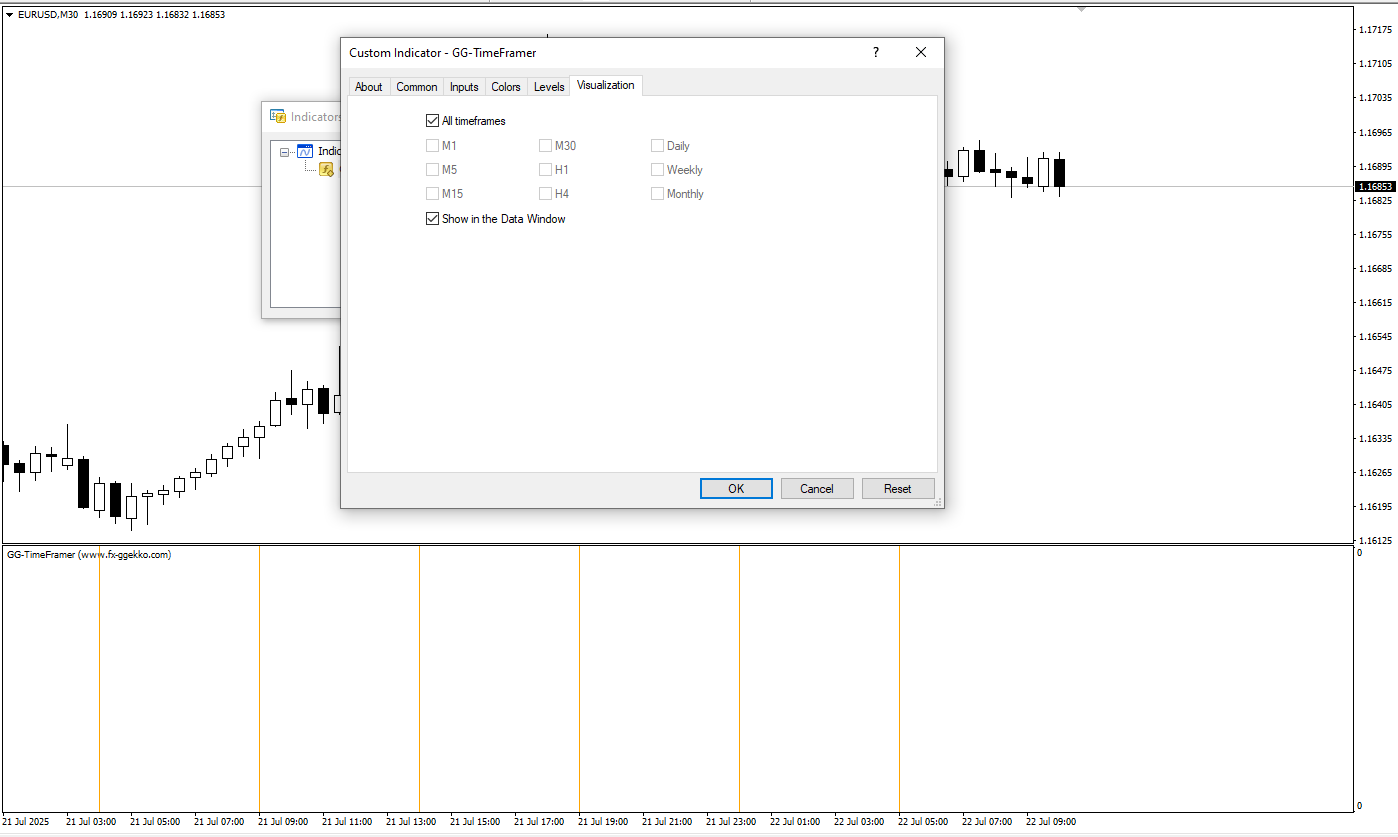Select the indicator window chart icon in tree
The image size is (1398, 837).
[x=305, y=152]
